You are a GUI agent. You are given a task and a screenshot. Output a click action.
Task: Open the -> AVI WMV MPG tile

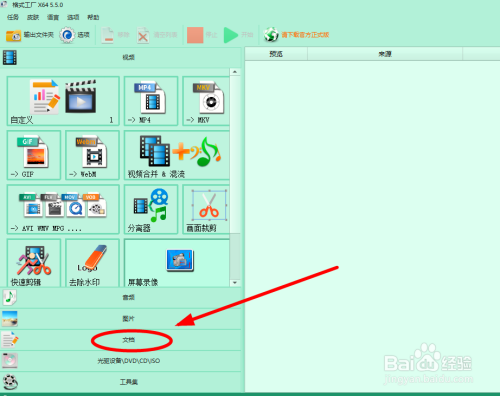[63, 210]
